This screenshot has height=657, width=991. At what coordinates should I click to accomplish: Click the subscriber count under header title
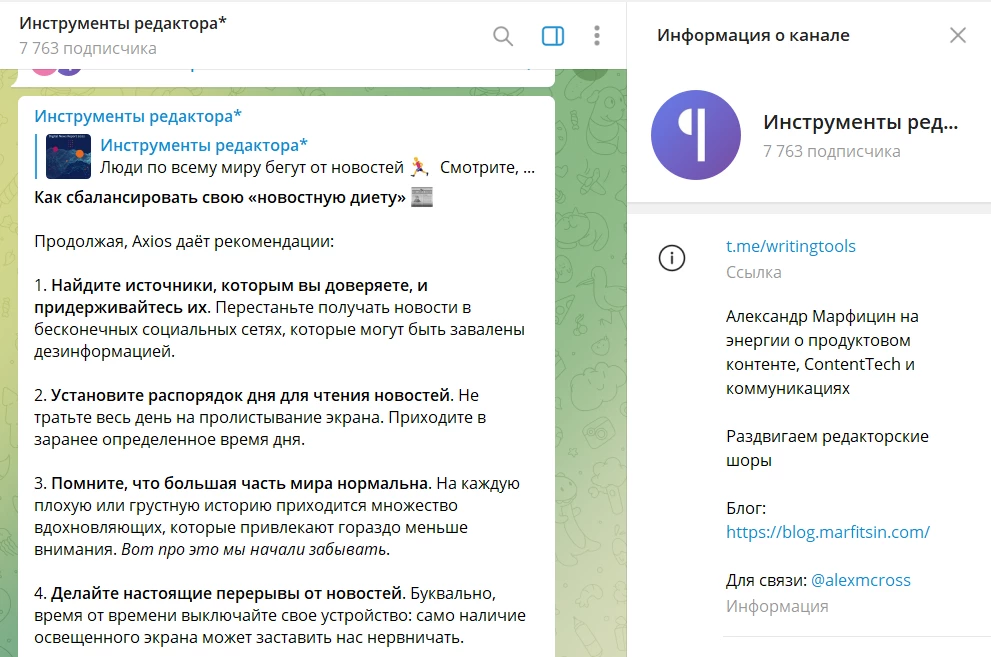pos(88,49)
